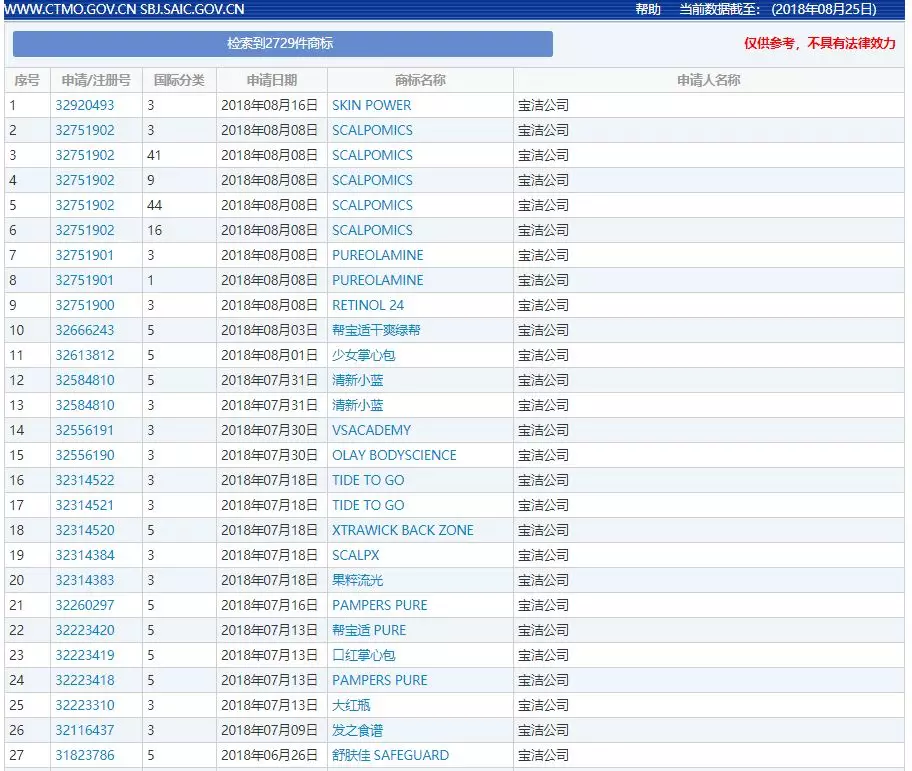Click the 申请/注册号 column header
This screenshot has height=771, width=912.
pos(96,80)
